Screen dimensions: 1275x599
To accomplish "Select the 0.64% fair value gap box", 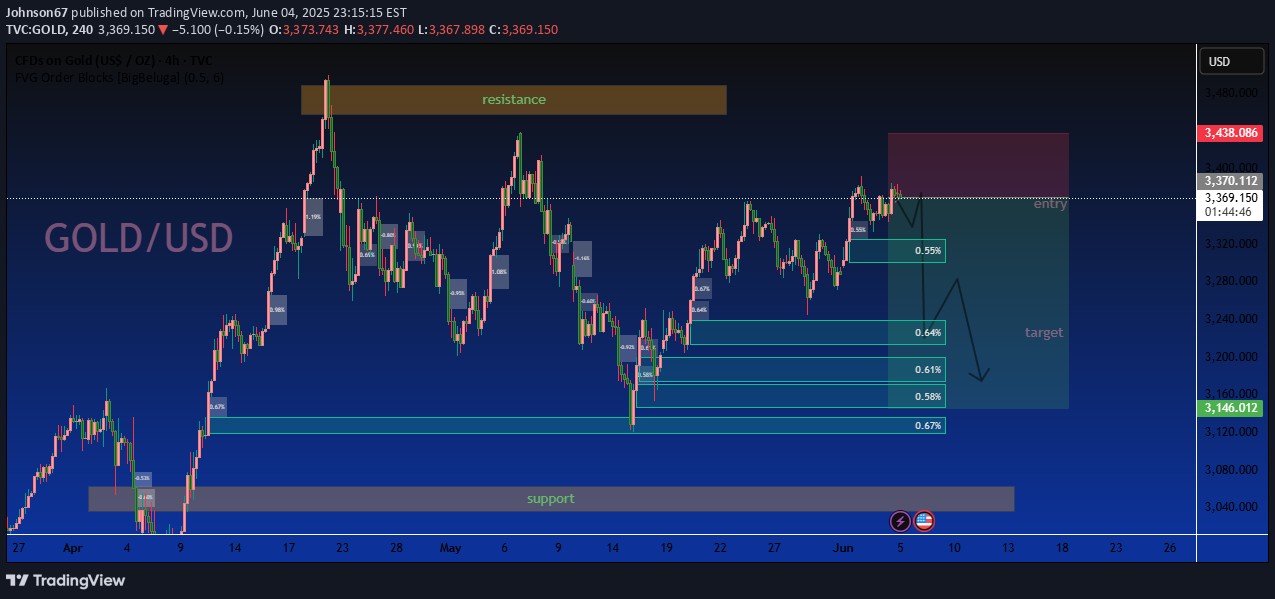I will pos(816,332).
